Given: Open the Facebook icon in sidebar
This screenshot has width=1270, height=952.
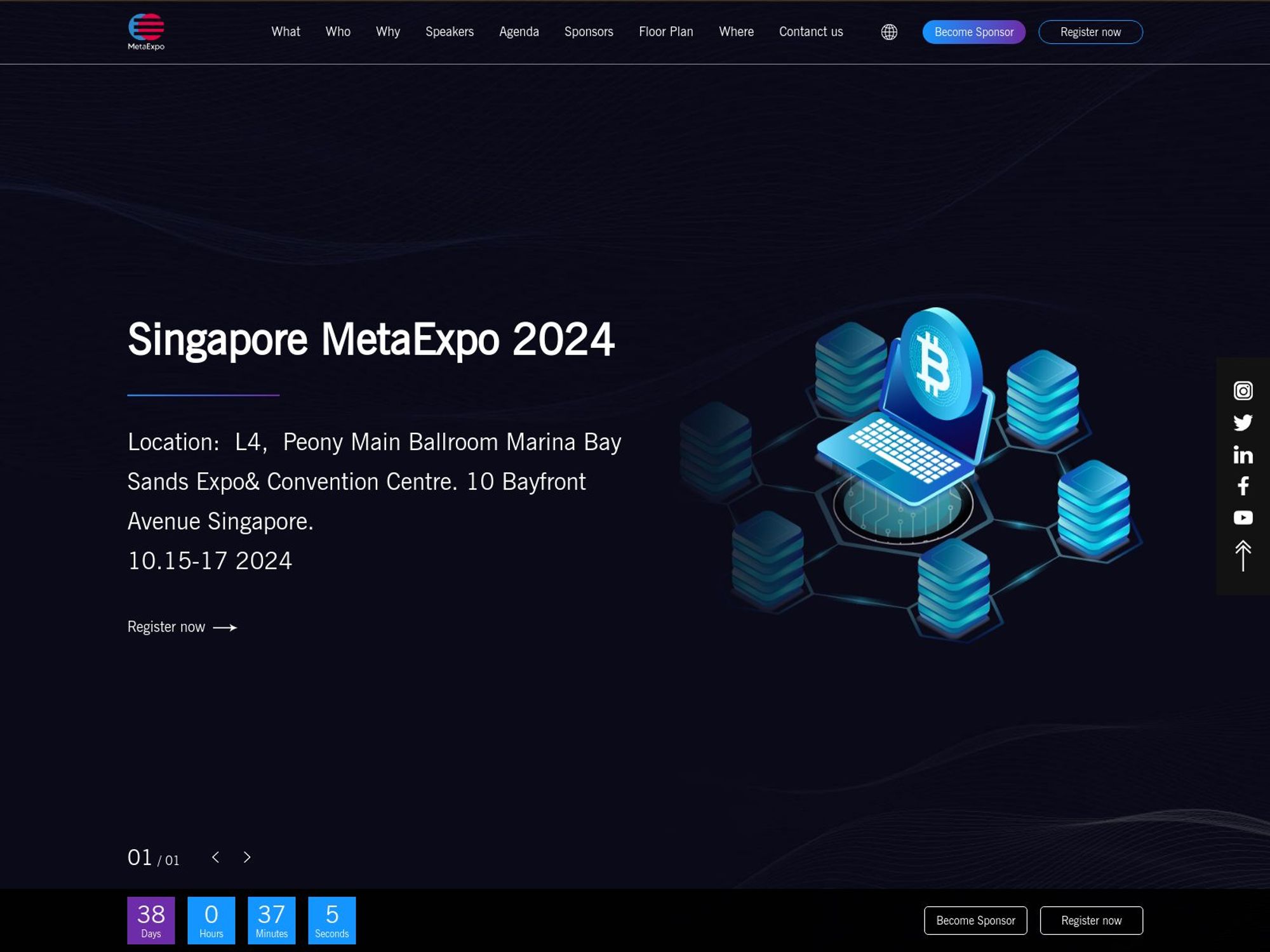Looking at the screenshot, I should 1243,486.
